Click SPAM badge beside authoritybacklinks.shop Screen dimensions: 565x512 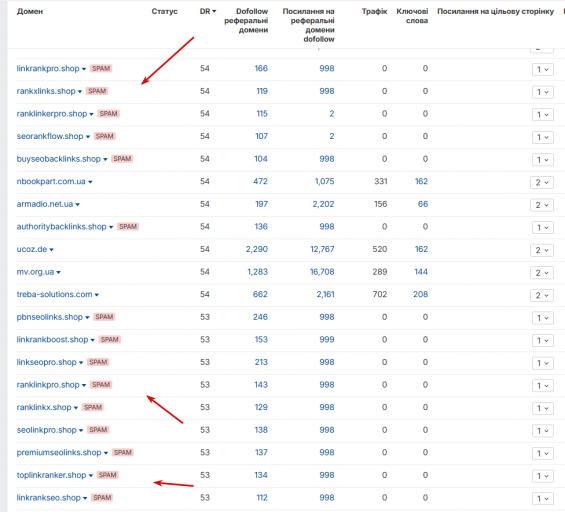tap(128, 227)
